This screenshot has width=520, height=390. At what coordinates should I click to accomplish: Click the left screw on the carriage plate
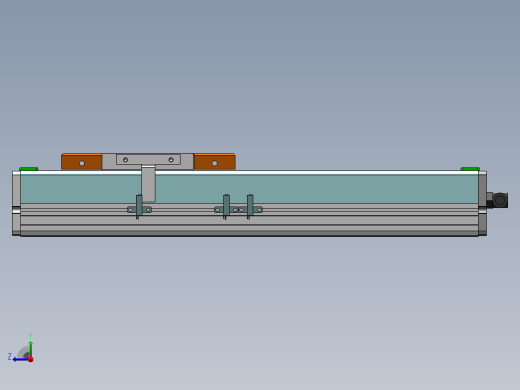pos(125,160)
